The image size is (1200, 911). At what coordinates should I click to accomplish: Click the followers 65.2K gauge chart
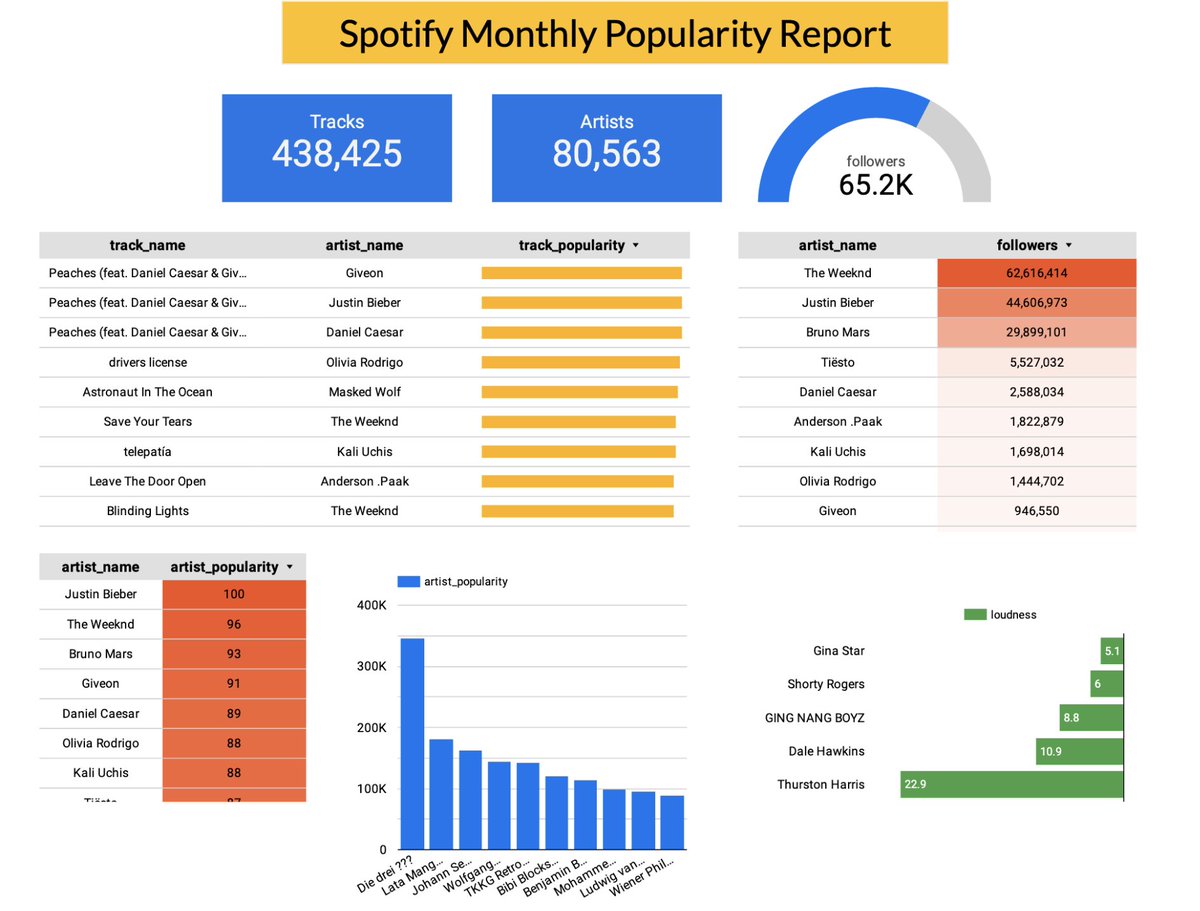point(875,143)
